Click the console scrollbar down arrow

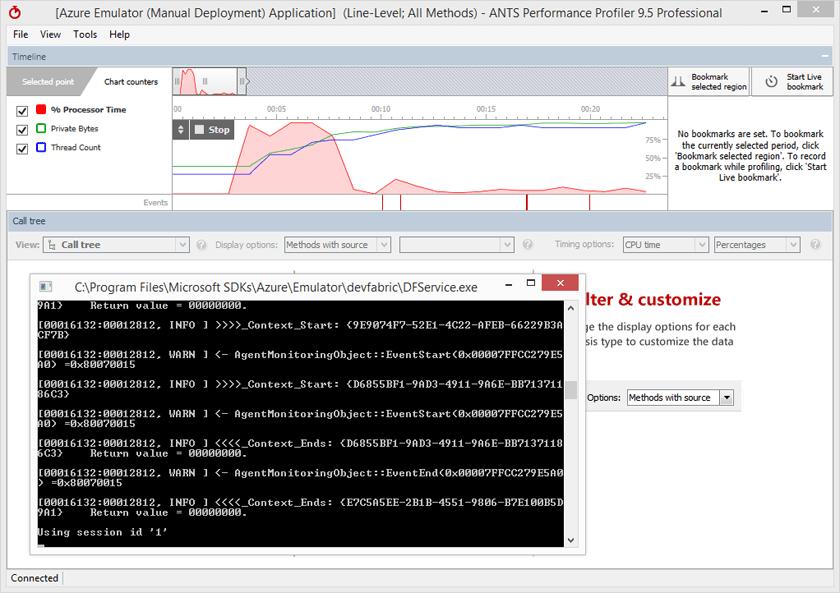pyautogui.click(x=570, y=540)
